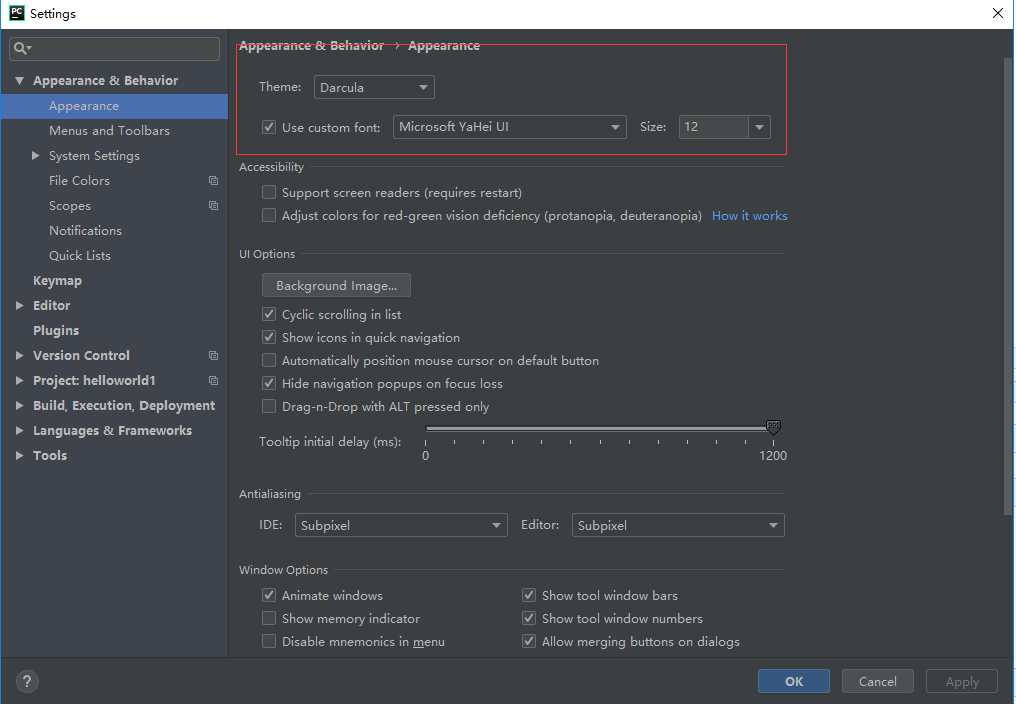The height and width of the screenshot is (704, 1016).
Task: Expand the Project: helloworld1 section
Action: (x=19, y=381)
